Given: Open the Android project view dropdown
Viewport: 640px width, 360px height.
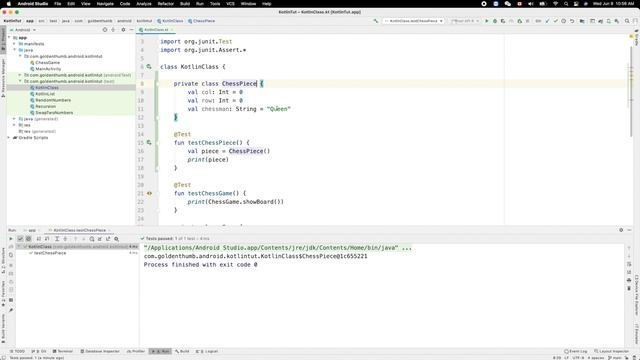Looking at the screenshot, I should [x=22, y=30].
